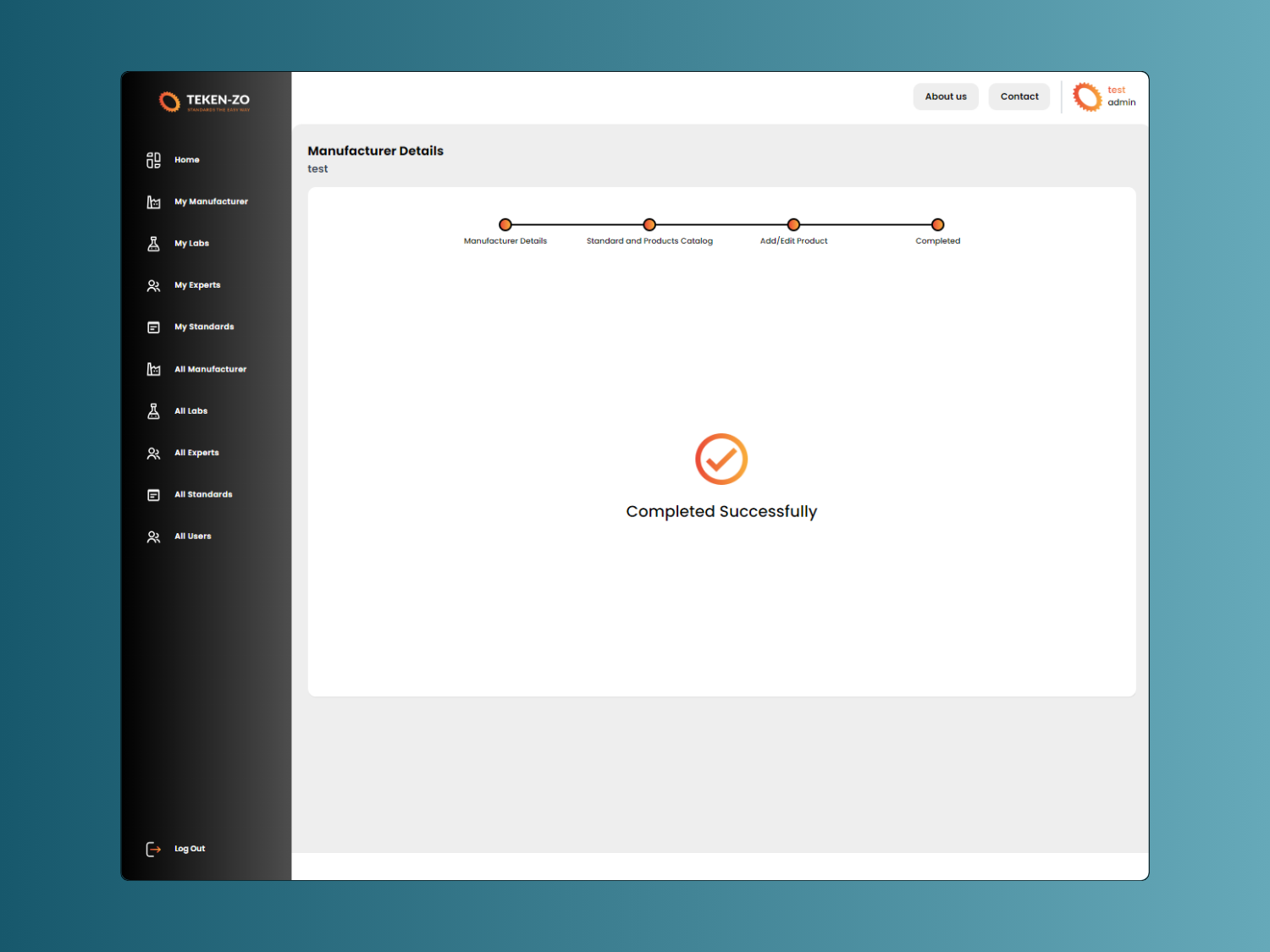The height and width of the screenshot is (952, 1270).
Task: Click the My Labs flask icon
Action: (153, 244)
